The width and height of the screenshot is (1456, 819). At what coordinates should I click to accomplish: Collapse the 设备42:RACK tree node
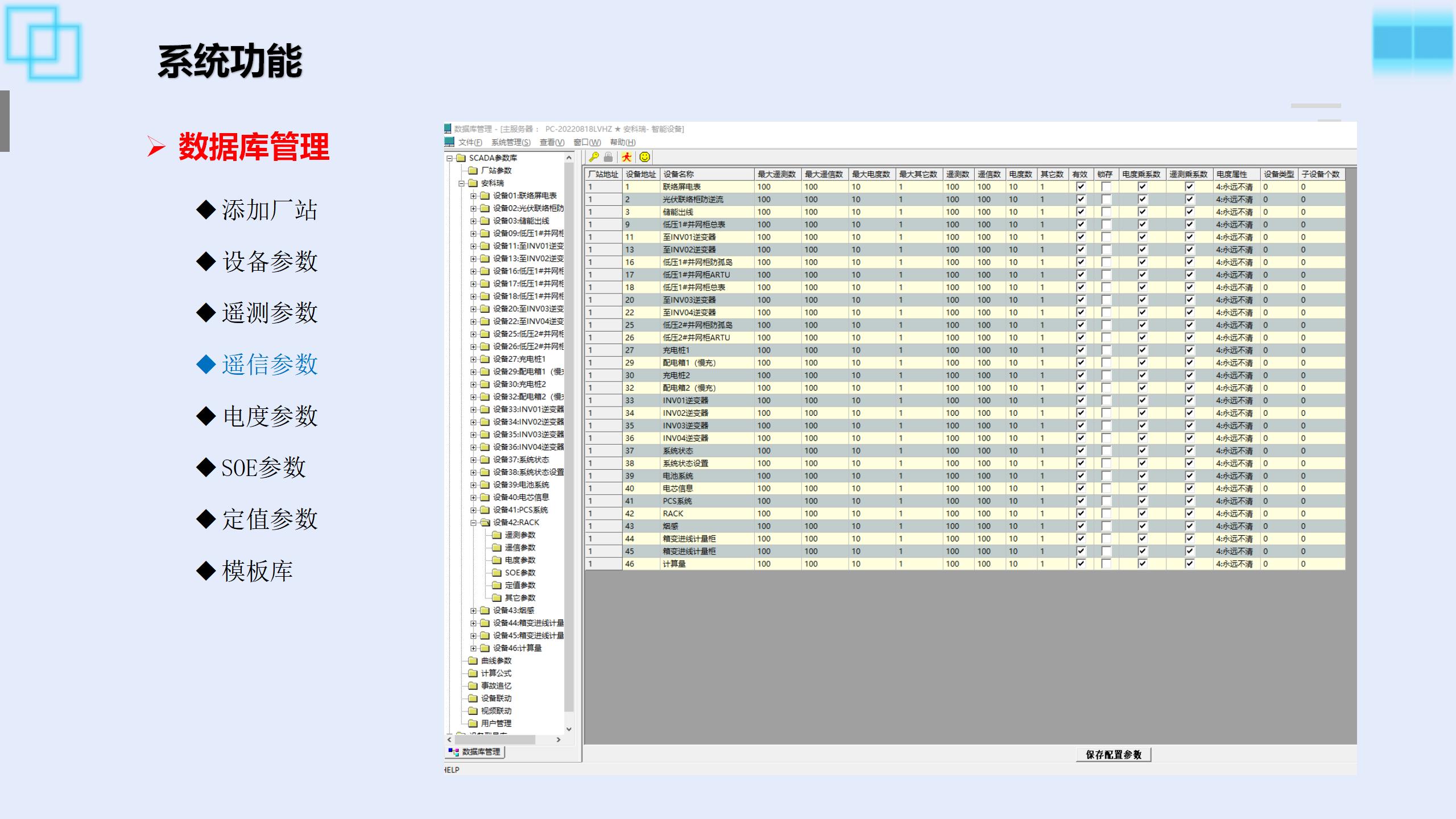coord(473,523)
